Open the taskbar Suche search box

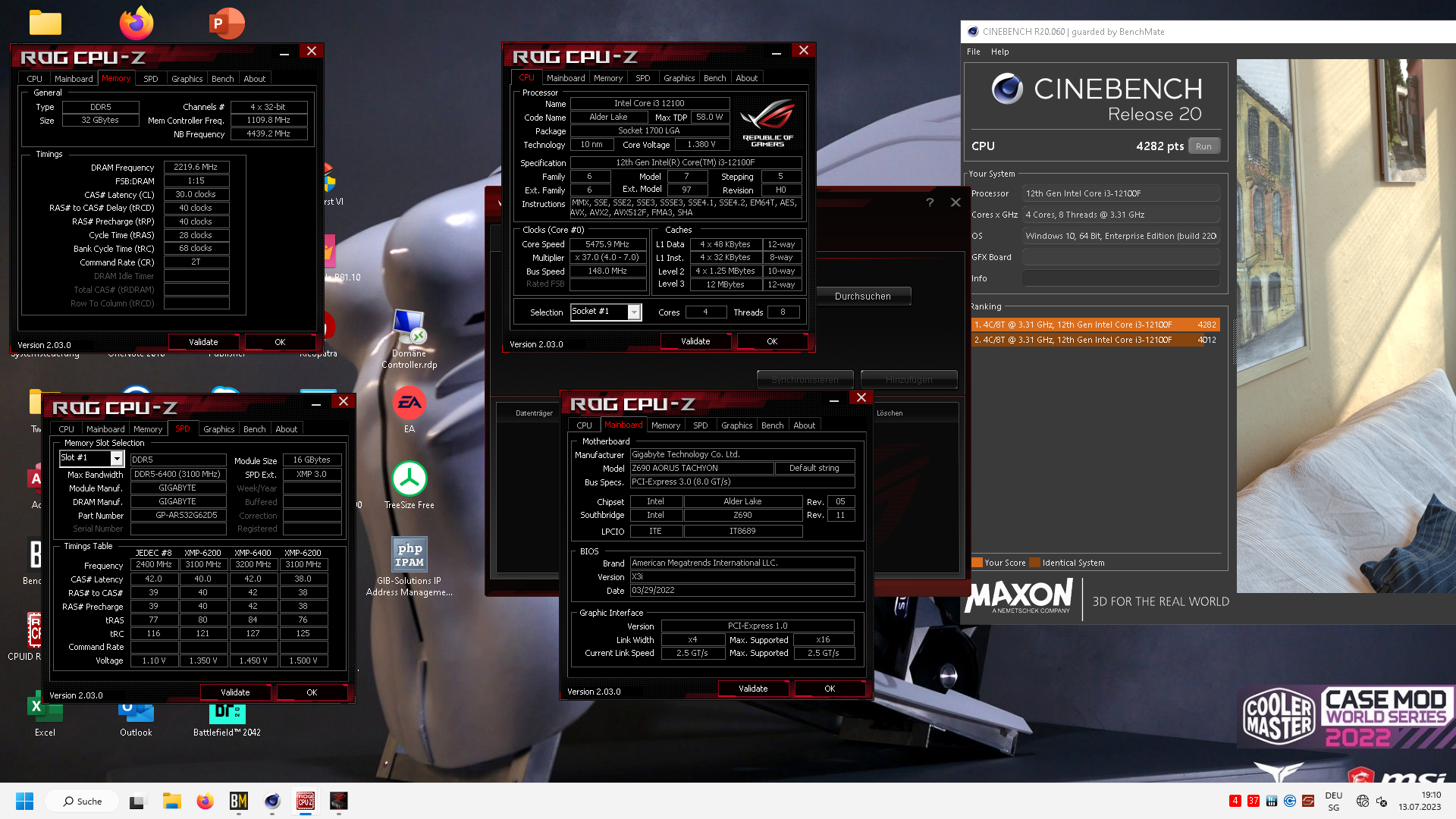(82, 801)
